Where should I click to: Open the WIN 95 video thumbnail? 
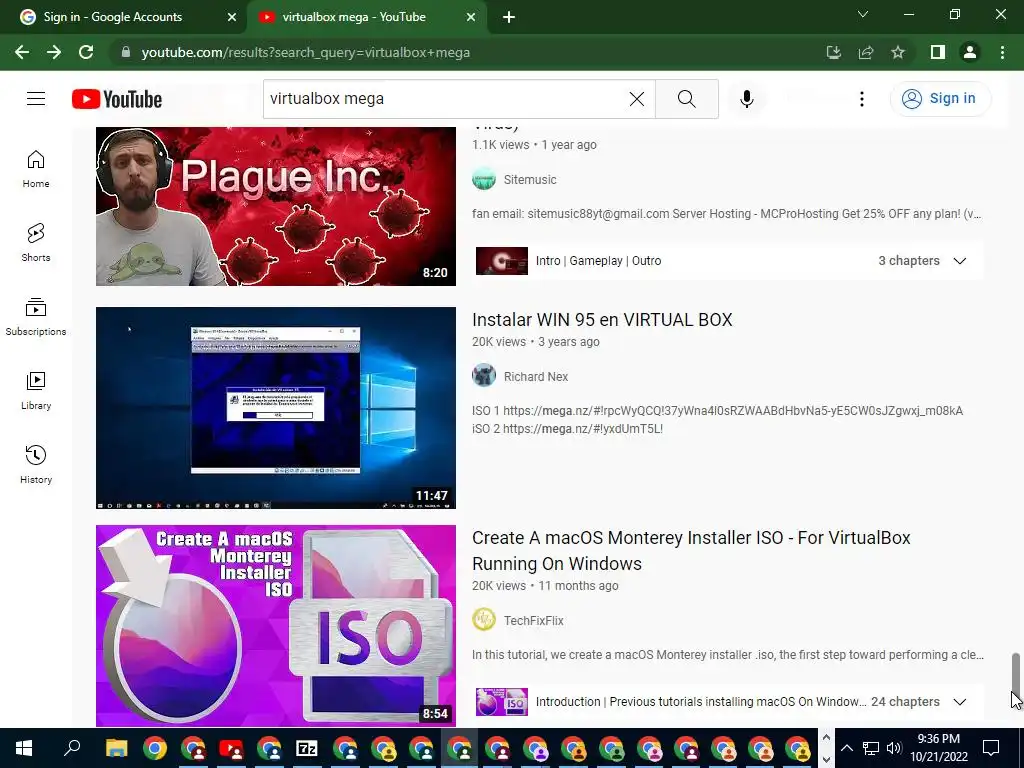click(276, 408)
